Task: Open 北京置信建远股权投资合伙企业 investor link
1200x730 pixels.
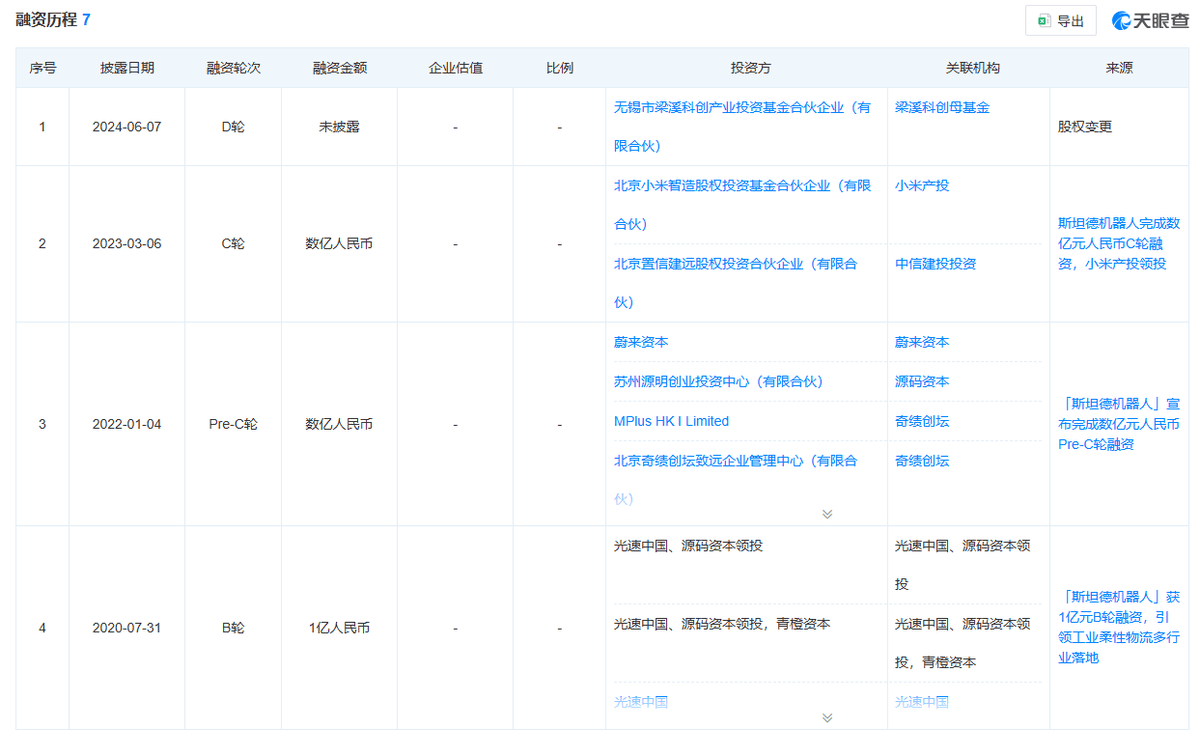Action: pos(735,264)
